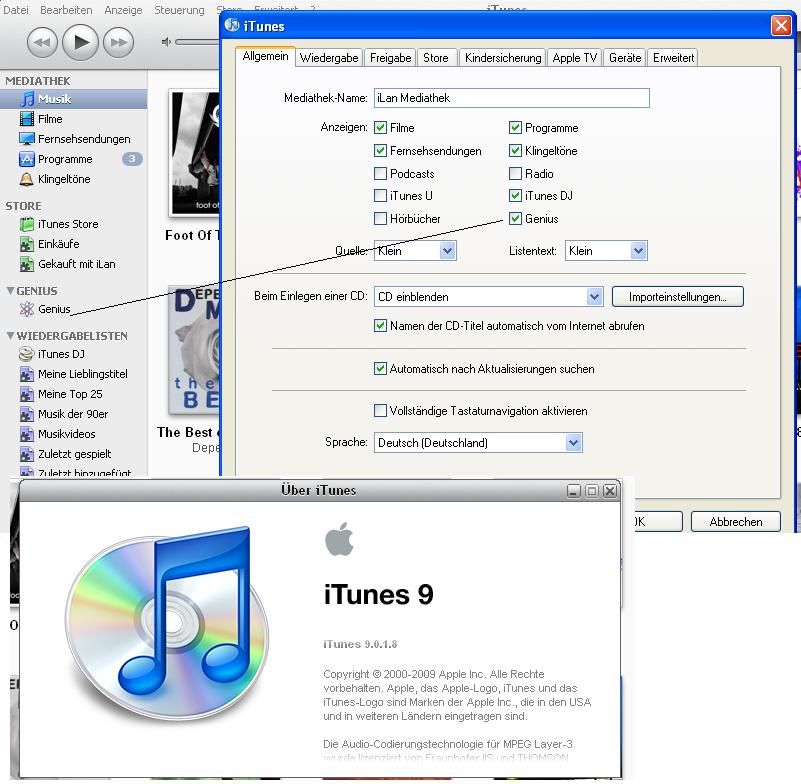
Task: Uncheck the Fernsehsendungen checkbox
Action: click(380, 150)
